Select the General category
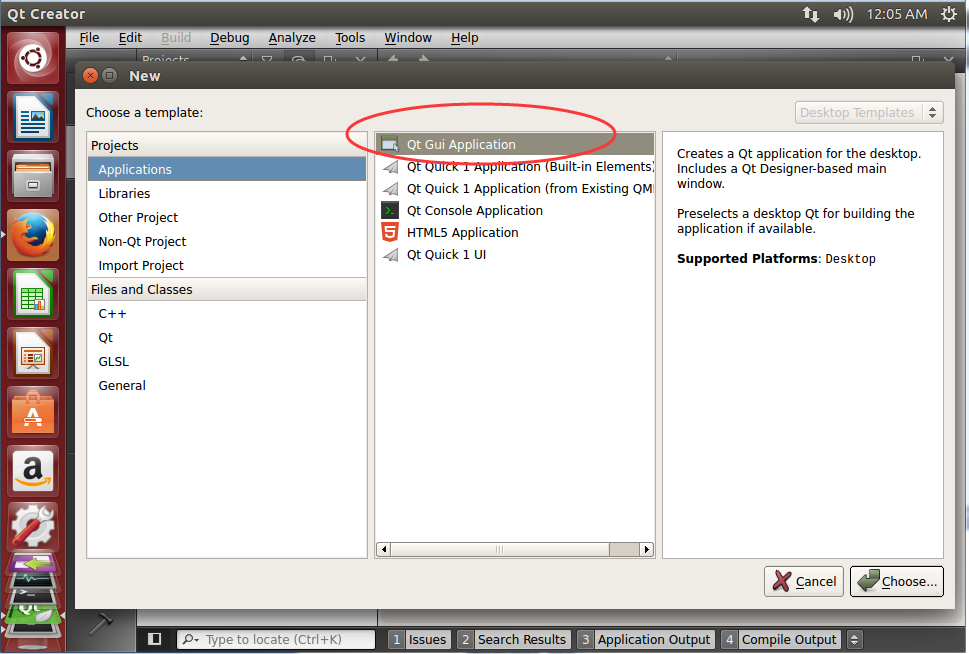Viewport: 969px width, 654px height. [x=227, y=386]
